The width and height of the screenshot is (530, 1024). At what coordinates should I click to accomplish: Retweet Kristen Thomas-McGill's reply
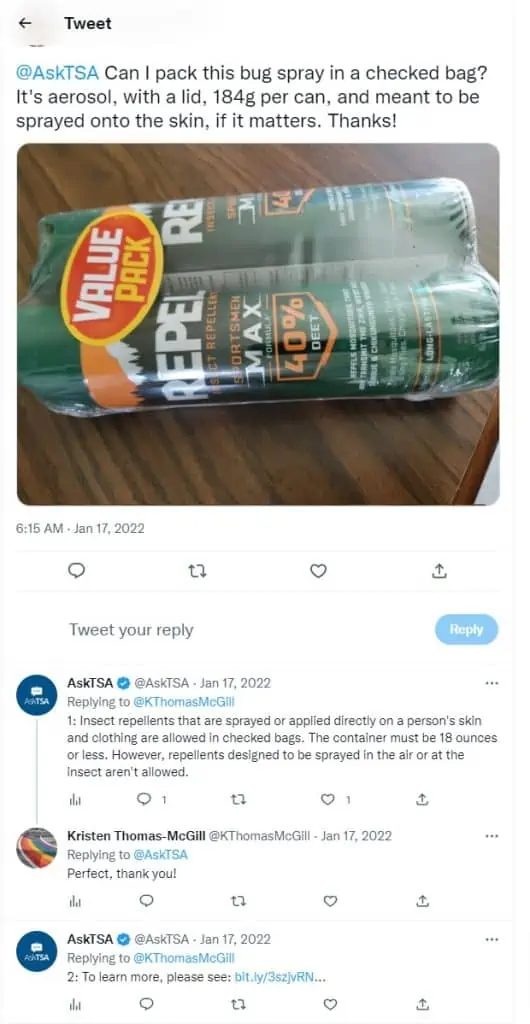(x=239, y=901)
